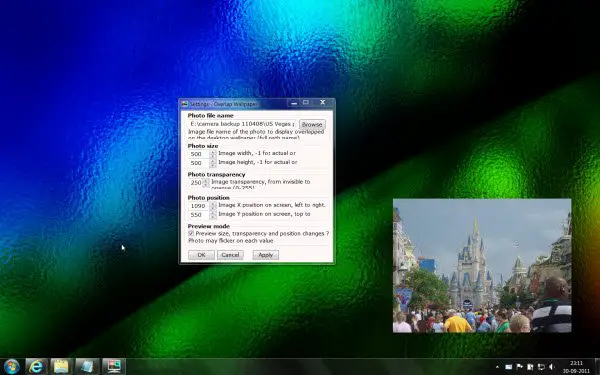Click the volume speaker tray icon
The width and height of the screenshot is (600, 375).
pyautogui.click(x=552, y=367)
